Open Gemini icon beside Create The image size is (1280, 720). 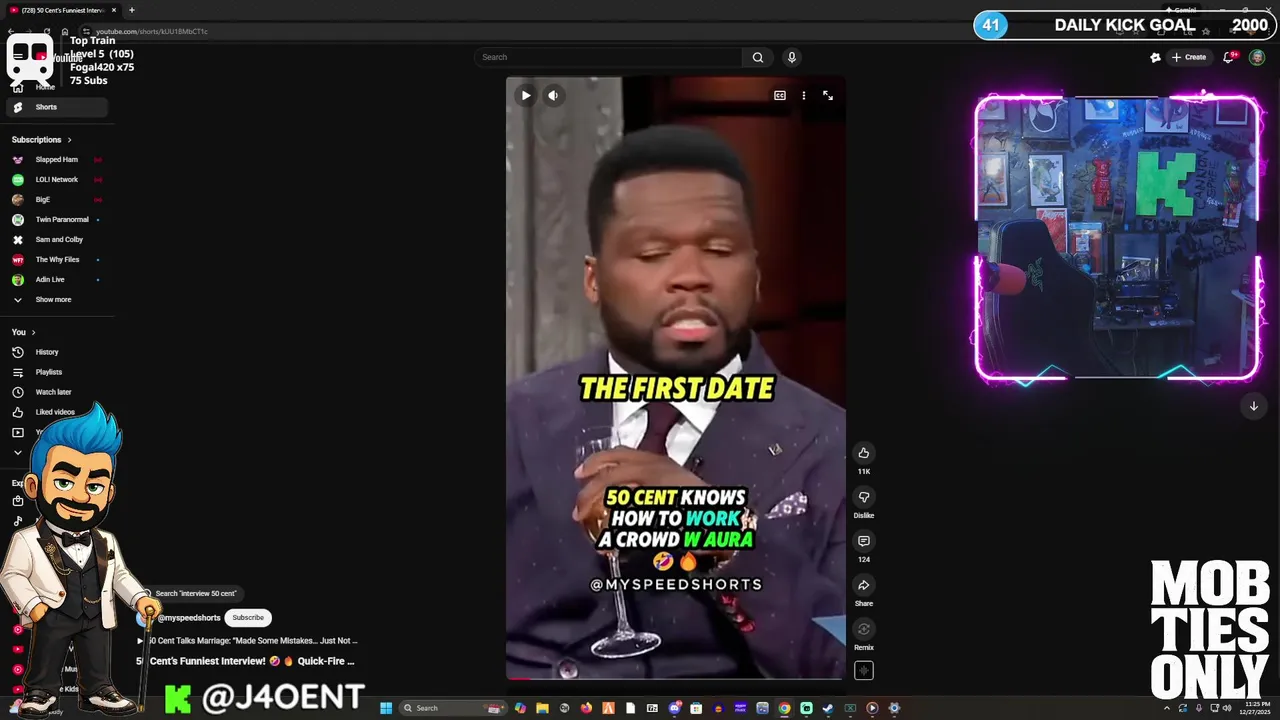click(1155, 57)
